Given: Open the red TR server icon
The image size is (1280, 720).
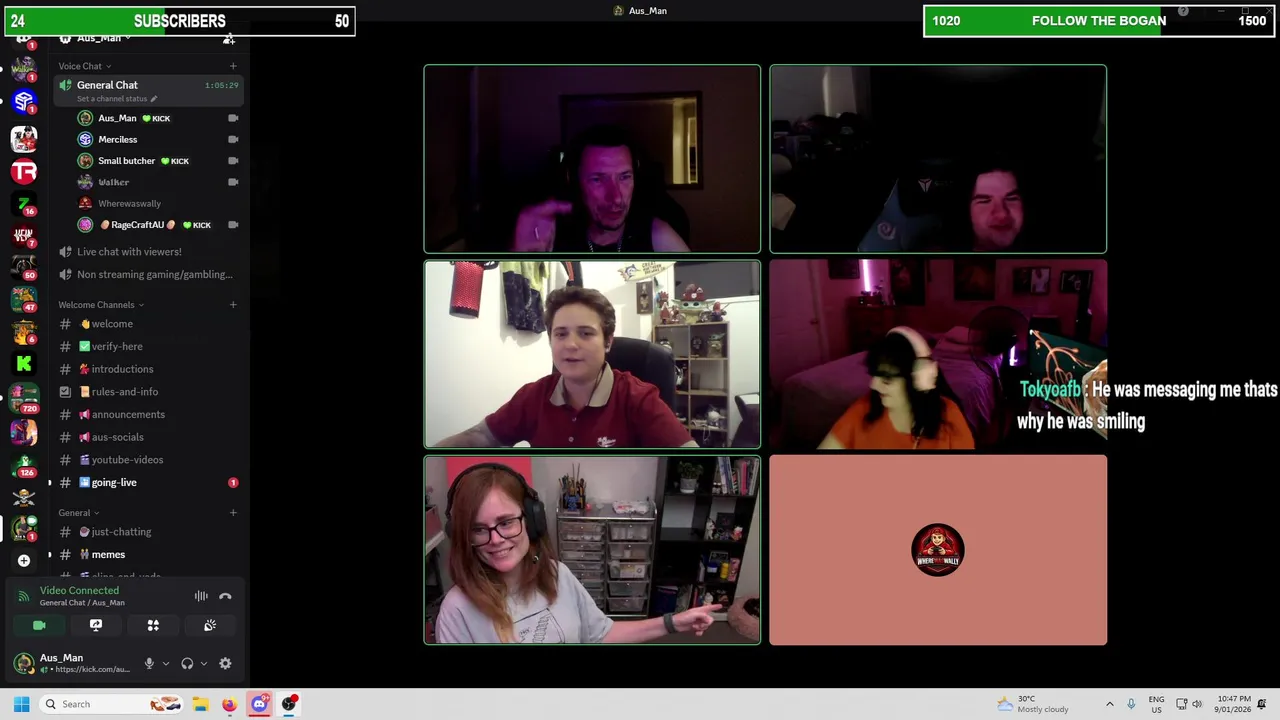Looking at the screenshot, I should click(24, 172).
